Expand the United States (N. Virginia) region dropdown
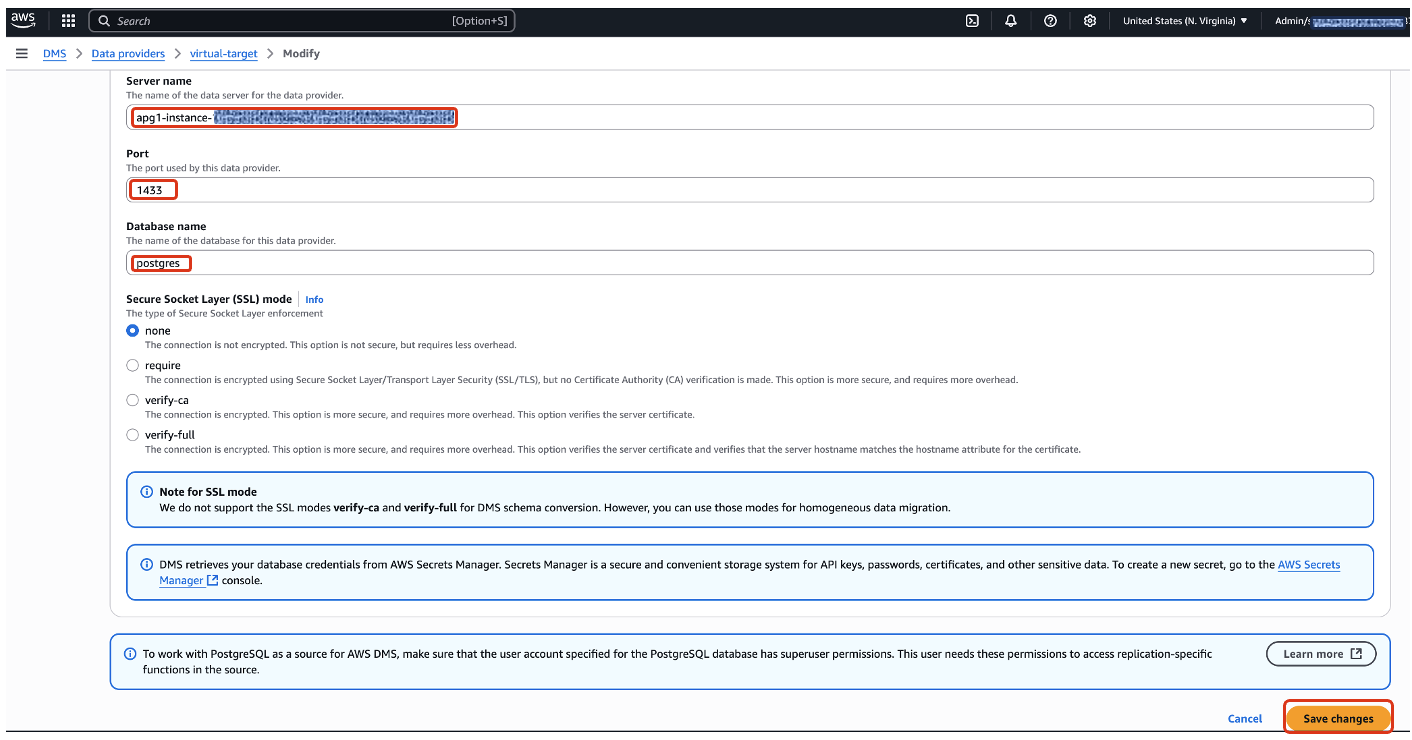The width and height of the screenshot is (1412, 740). pos(1184,20)
